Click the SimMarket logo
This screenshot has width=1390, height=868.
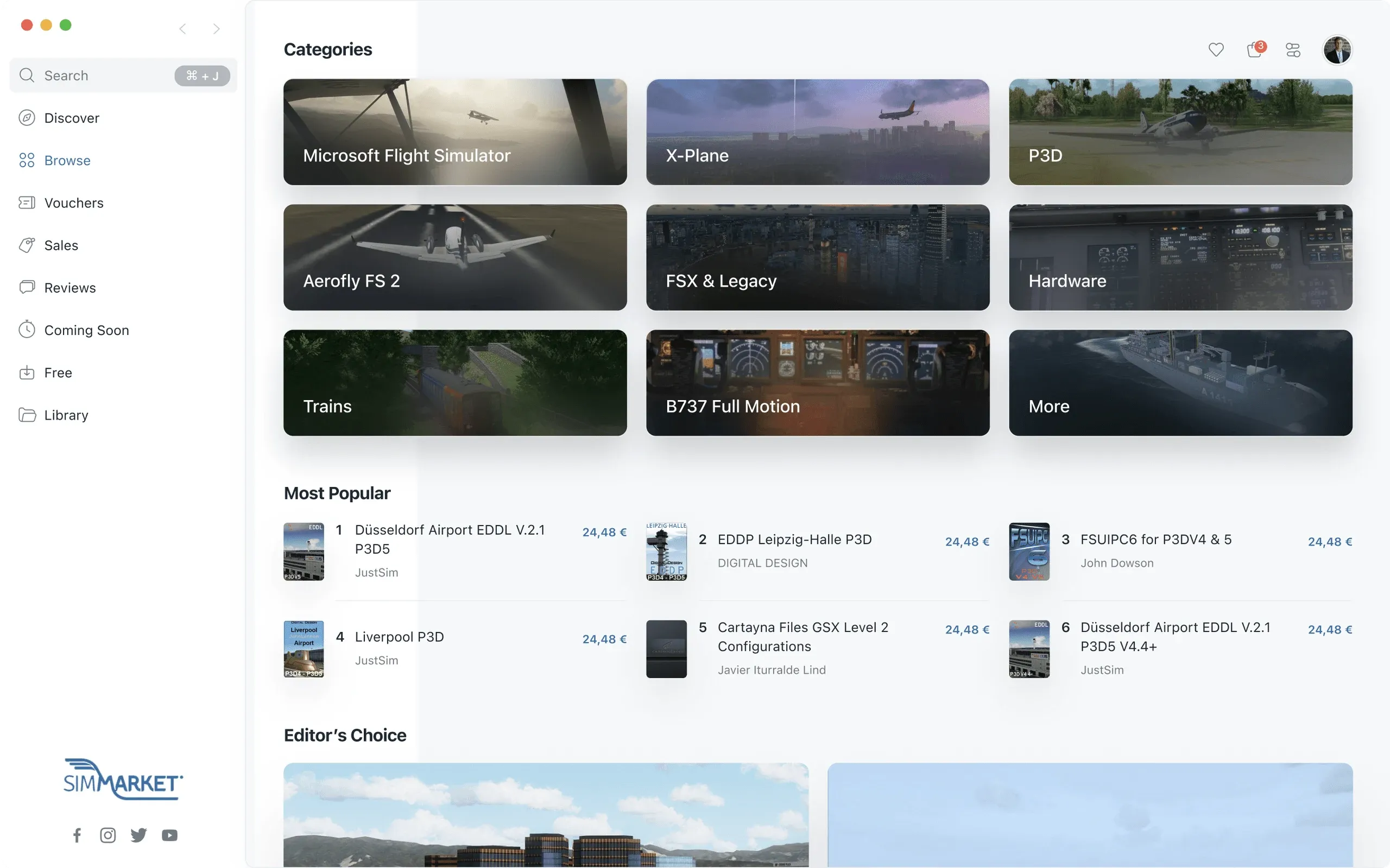click(x=123, y=779)
